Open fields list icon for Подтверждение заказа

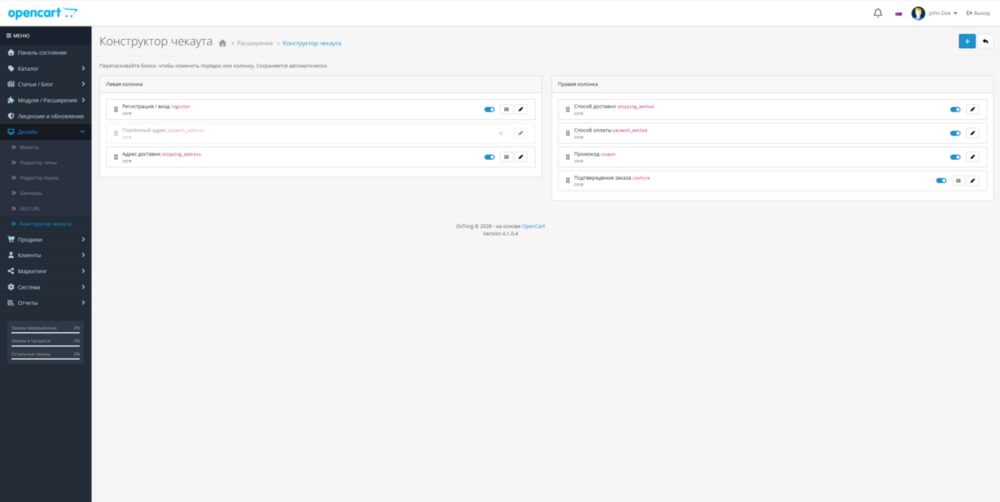point(958,181)
